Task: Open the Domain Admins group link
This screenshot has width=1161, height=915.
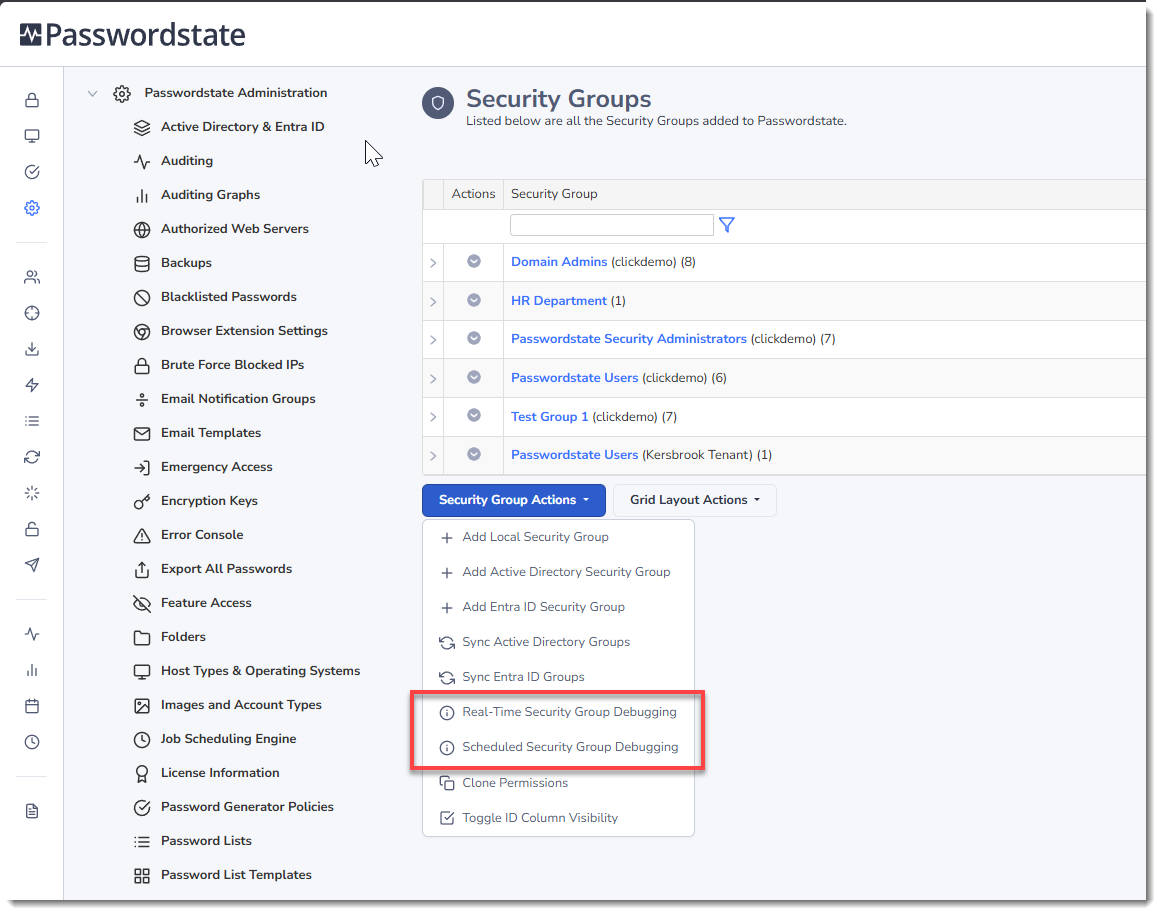Action: tap(559, 262)
